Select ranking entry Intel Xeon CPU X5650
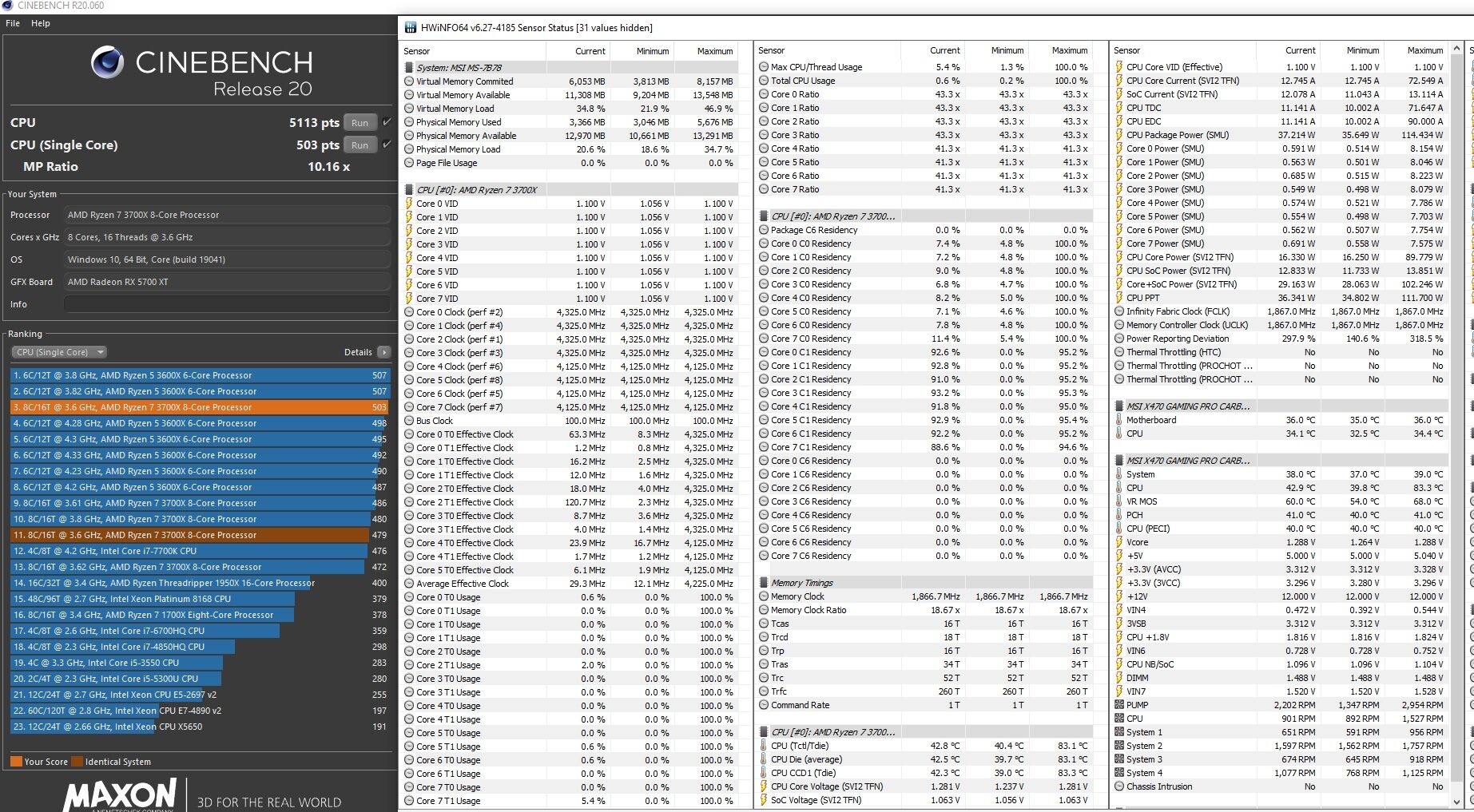Image resolution: width=1474 pixels, height=812 pixels. tap(200, 727)
